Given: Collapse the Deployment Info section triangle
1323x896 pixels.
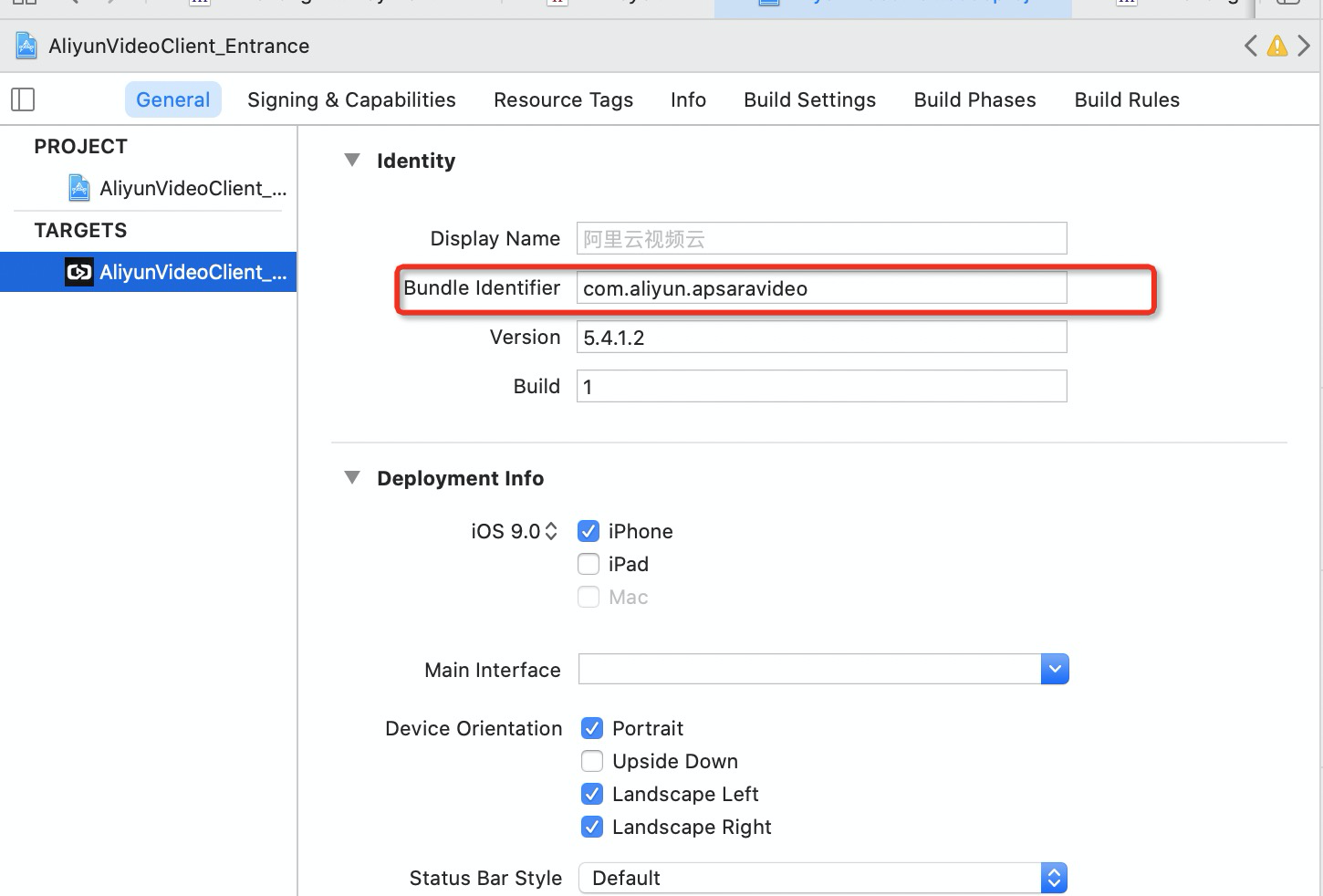Looking at the screenshot, I should pyautogui.click(x=352, y=477).
